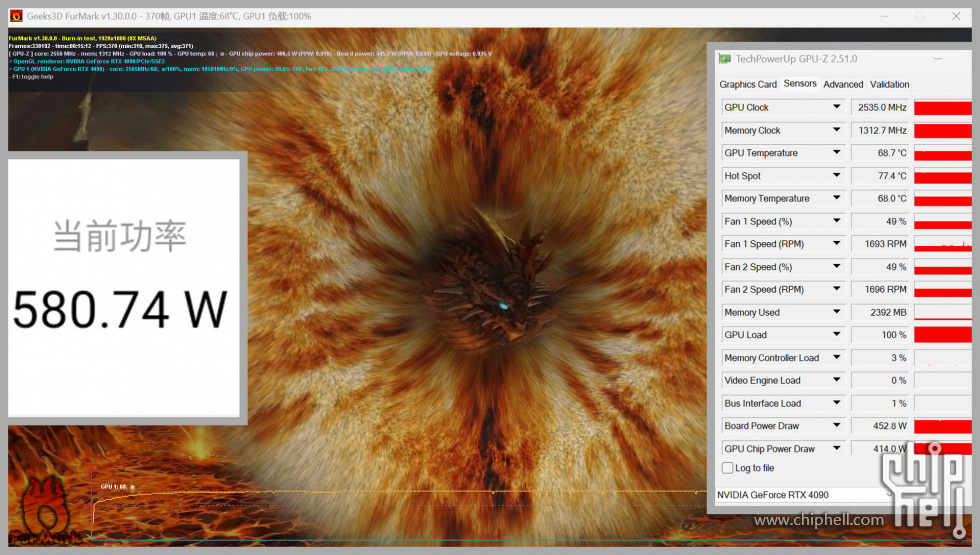Open the Fan 2 Speed (RPM) dropdown
Viewport: 980px width, 555px height.
coord(836,289)
